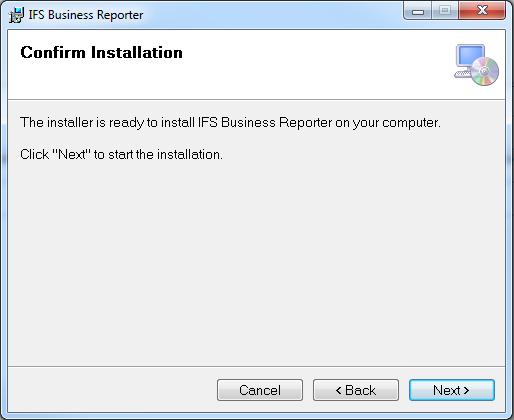Image resolution: width=514 pixels, height=420 pixels.
Task: Click the IFS Business Reporter title text
Action: pos(86,15)
